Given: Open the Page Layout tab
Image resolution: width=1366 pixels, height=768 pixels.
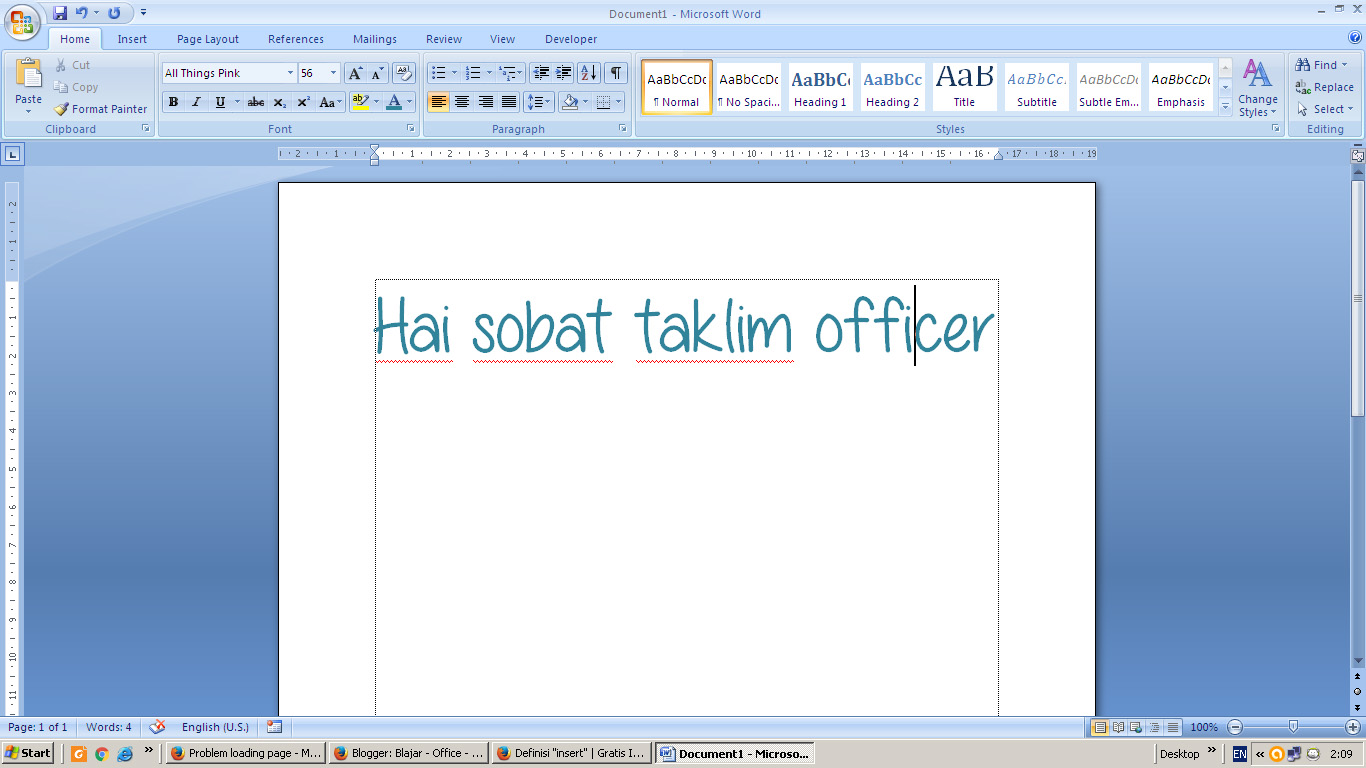Looking at the screenshot, I should pos(208,39).
